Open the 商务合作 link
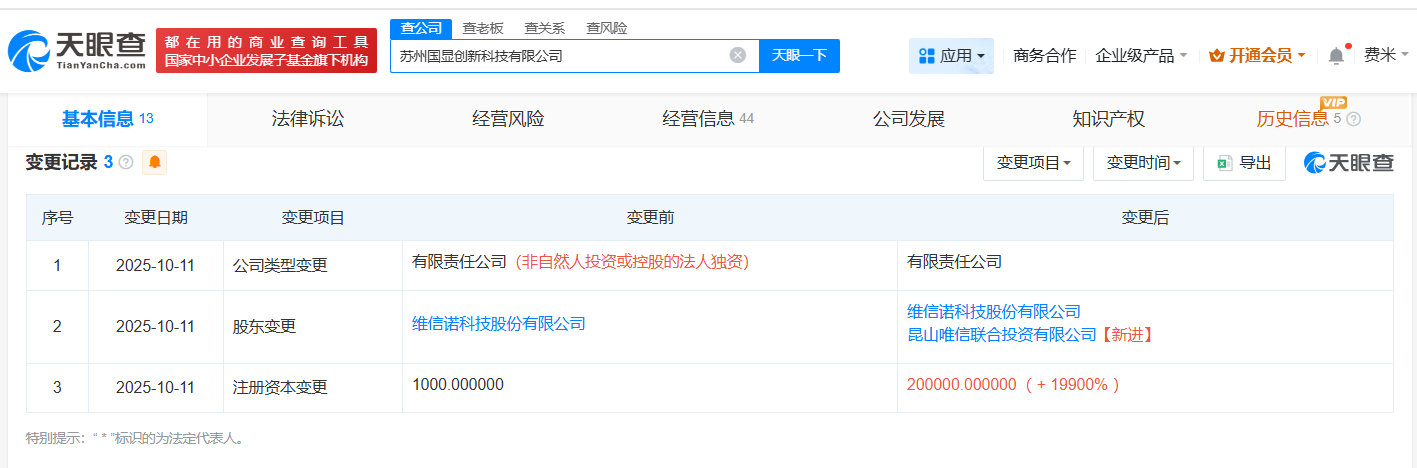The height and width of the screenshot is (468, 1417). click(1045, 56)
